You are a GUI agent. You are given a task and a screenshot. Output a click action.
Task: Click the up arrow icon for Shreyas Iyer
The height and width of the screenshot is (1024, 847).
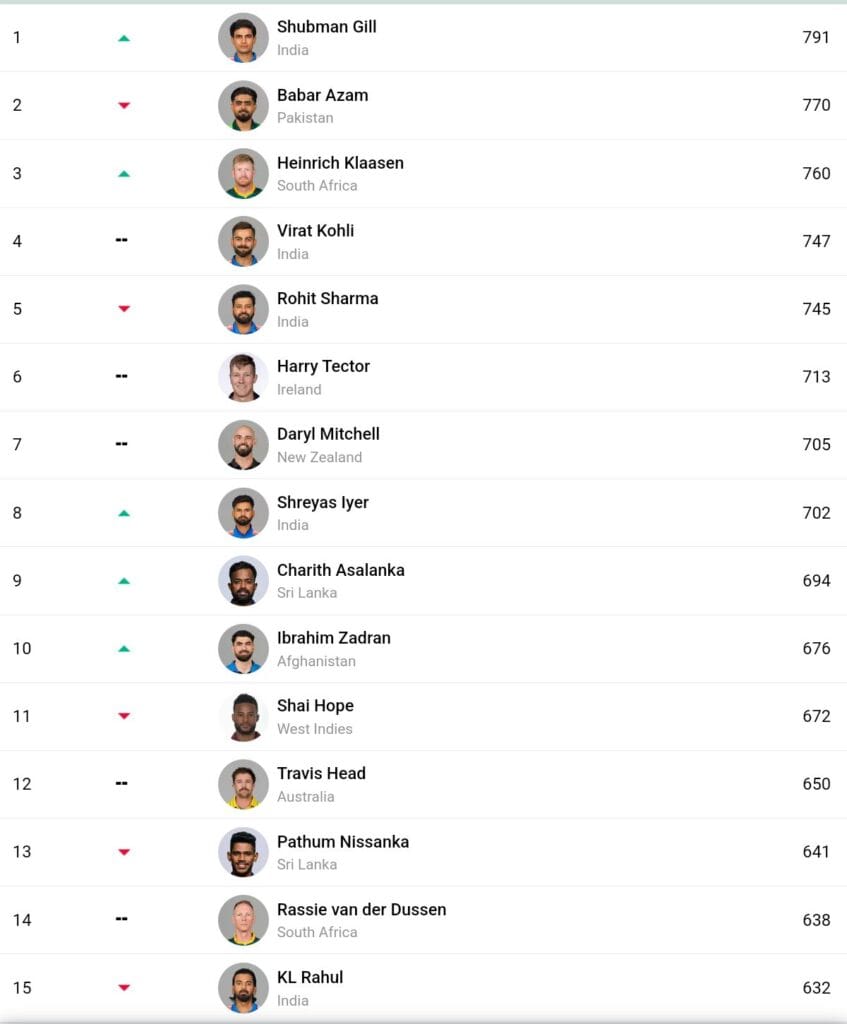(123, 513)
